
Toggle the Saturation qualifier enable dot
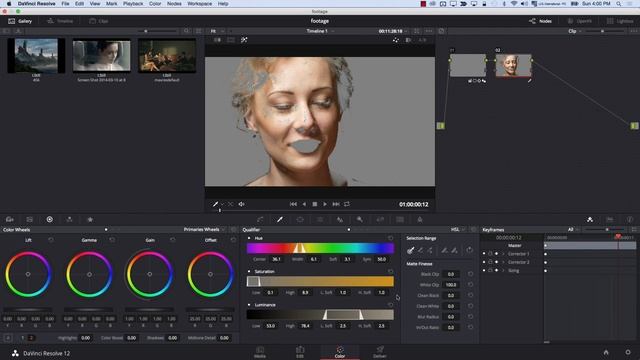click(x=249, y=271)
